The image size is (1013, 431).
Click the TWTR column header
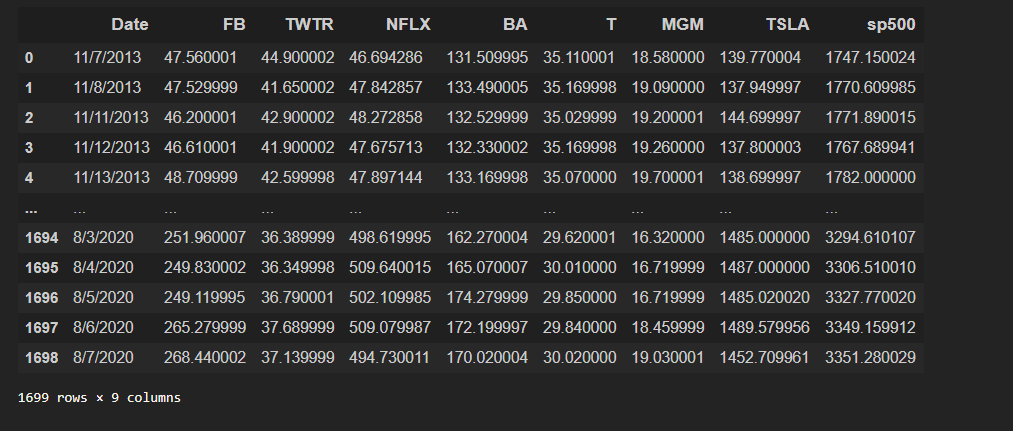317,23
